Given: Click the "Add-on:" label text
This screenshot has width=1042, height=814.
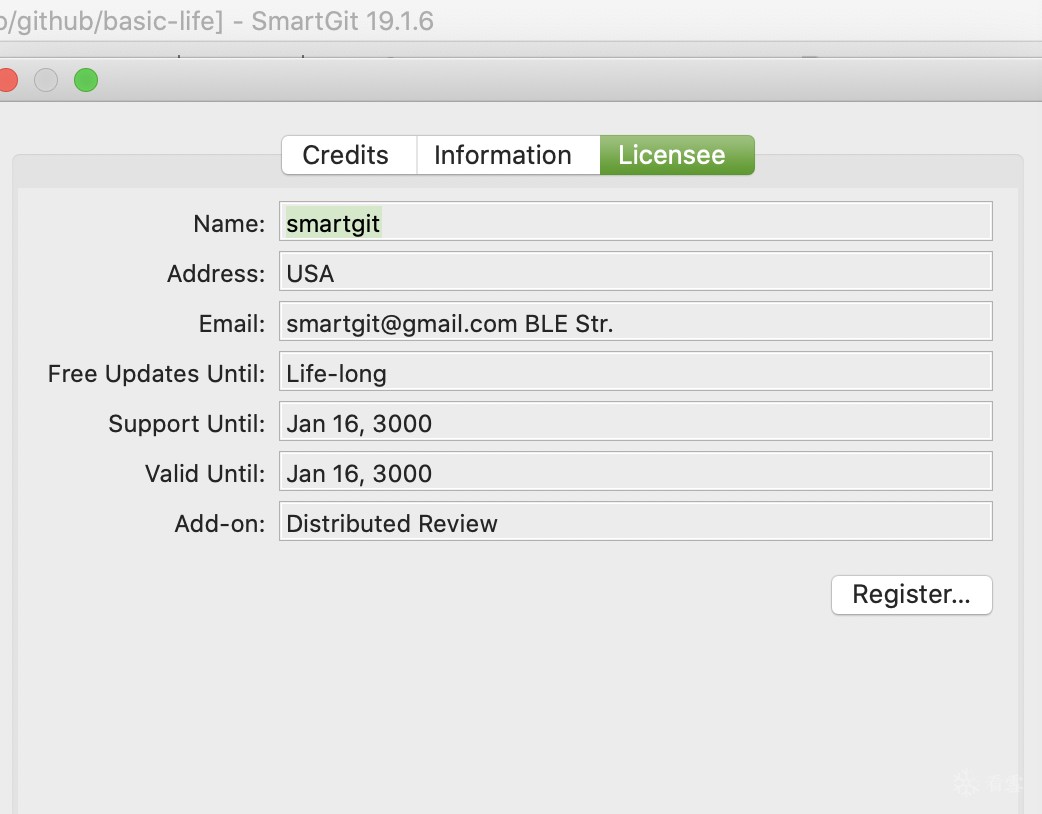Looking at the screenshot, I should click(220, 524).
